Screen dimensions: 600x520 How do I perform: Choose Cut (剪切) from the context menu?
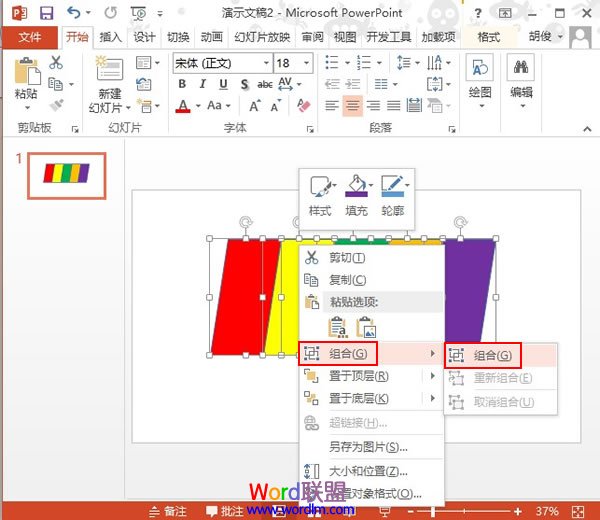371,258
